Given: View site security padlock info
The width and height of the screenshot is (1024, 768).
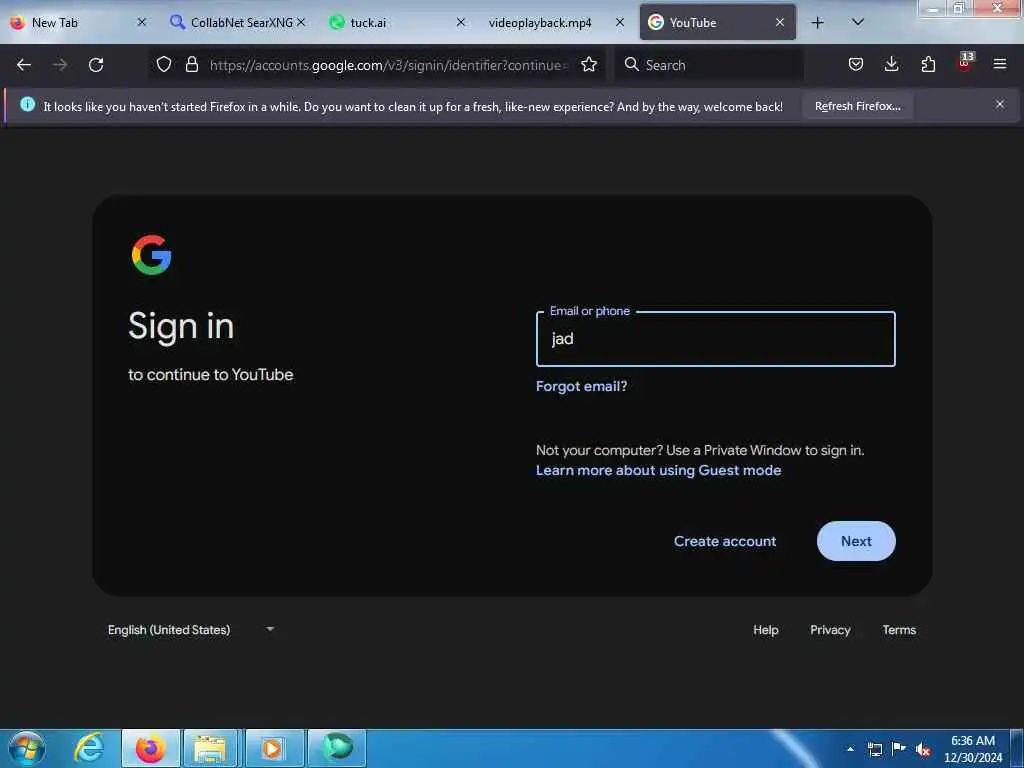Looking at the screenshot, I should (x=191, y=64).
